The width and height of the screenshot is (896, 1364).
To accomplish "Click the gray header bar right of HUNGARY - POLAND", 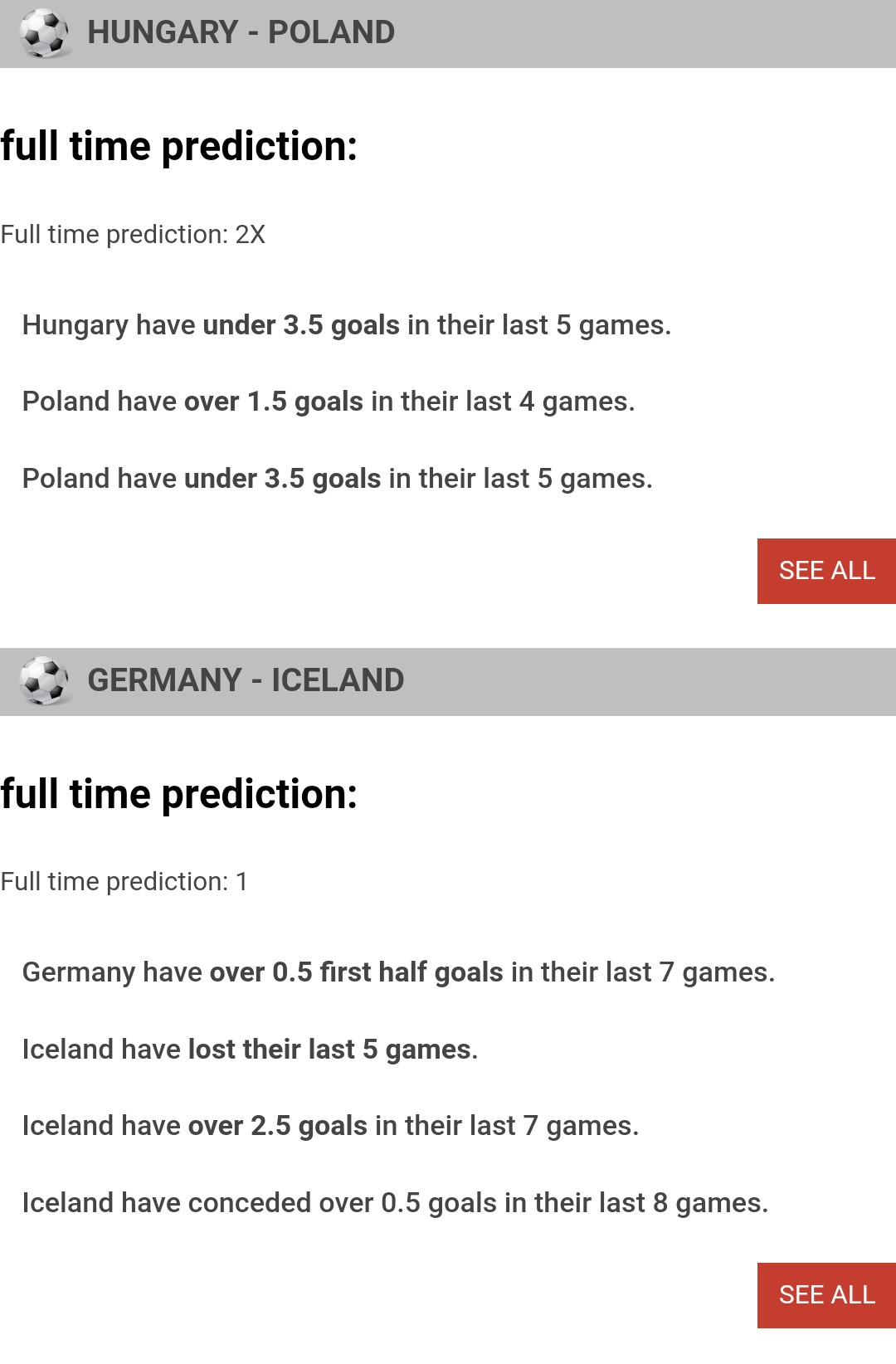I will tap(645, 33).
